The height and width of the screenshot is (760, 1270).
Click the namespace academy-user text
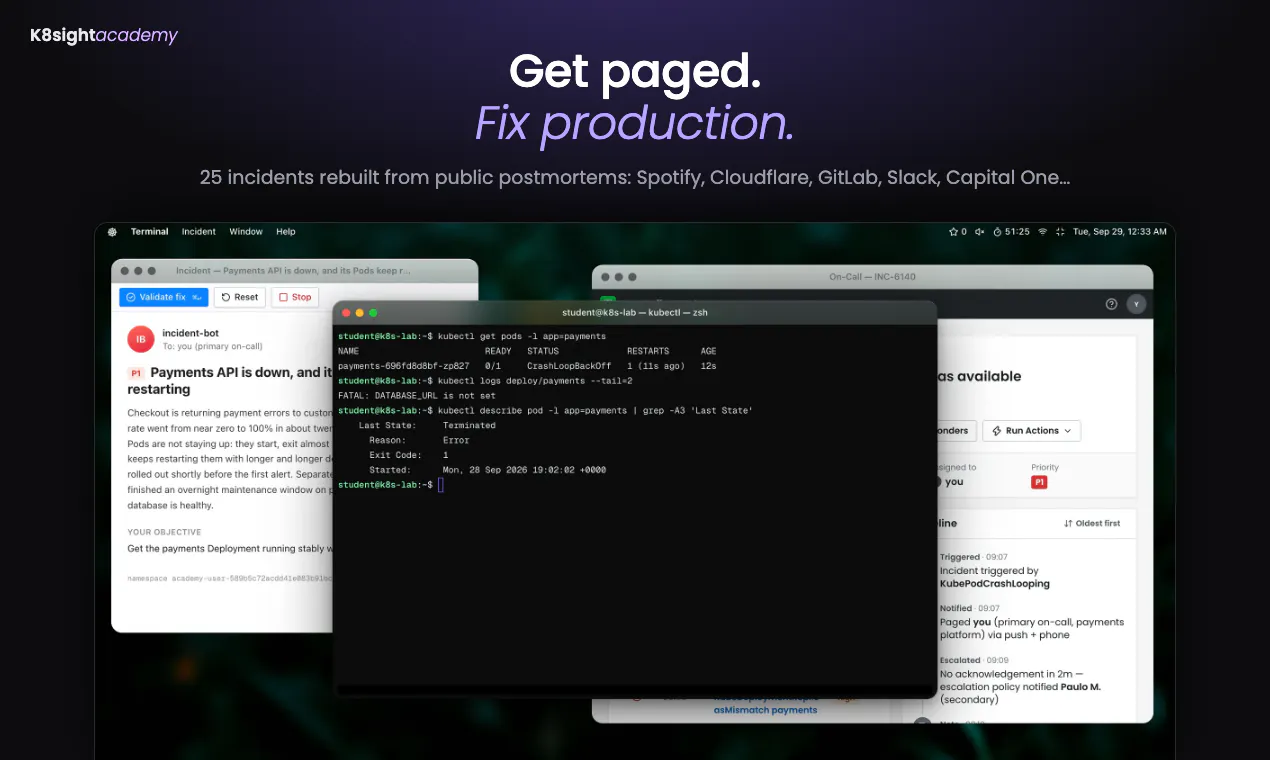[x=230, y=578]
